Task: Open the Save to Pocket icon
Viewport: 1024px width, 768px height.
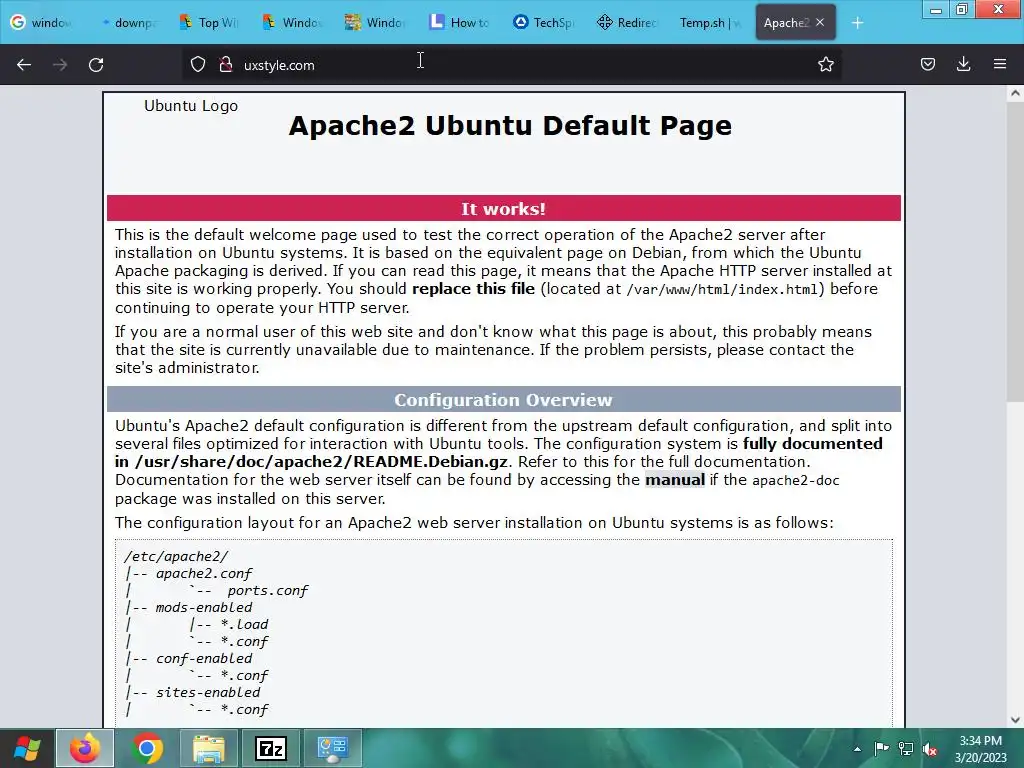Action: 928,64
